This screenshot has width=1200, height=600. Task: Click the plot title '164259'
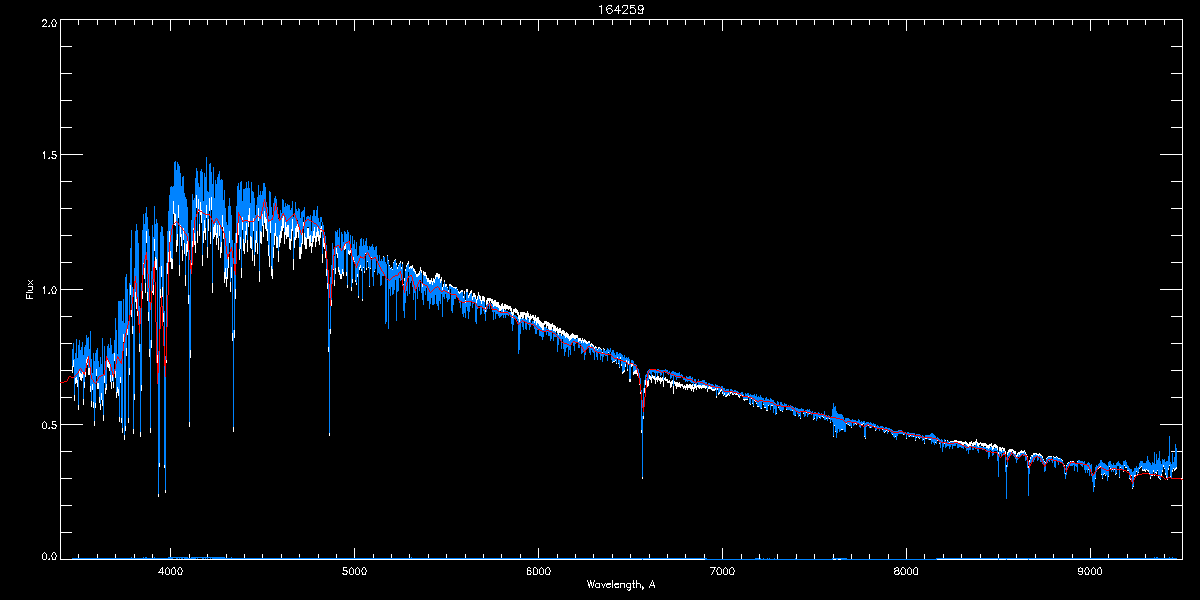(621, 10)
